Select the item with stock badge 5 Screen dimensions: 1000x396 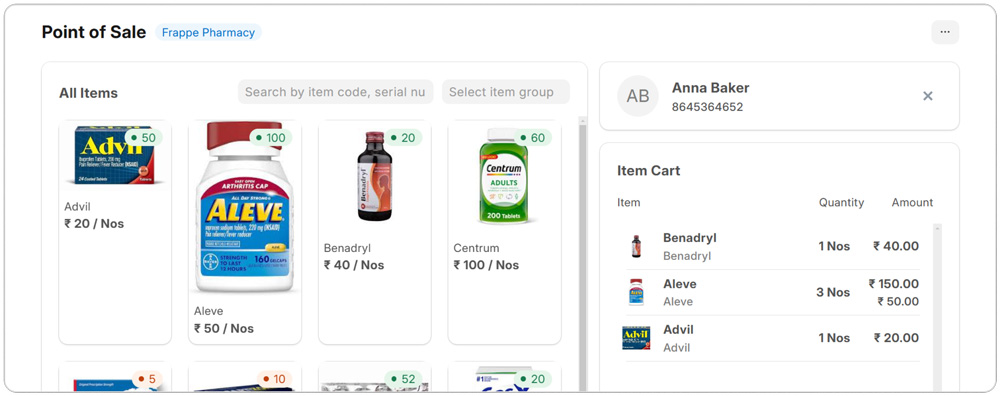(x=115, y=377)
